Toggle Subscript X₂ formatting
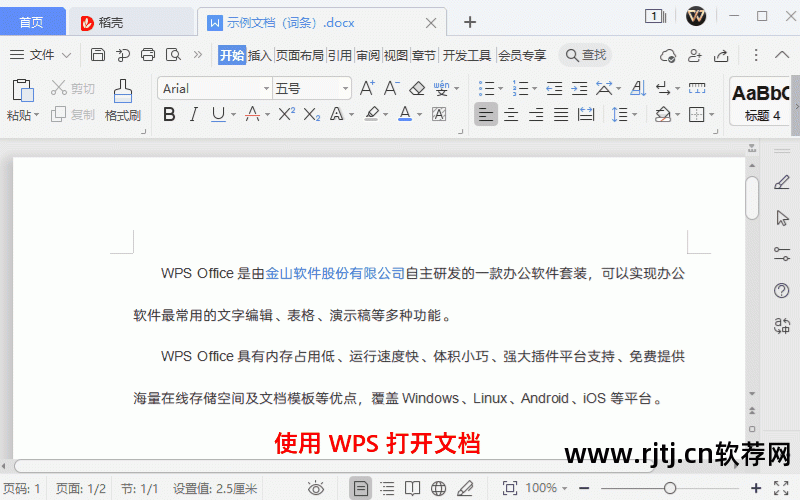Viewport: 800px width, 500px height. 311,114
